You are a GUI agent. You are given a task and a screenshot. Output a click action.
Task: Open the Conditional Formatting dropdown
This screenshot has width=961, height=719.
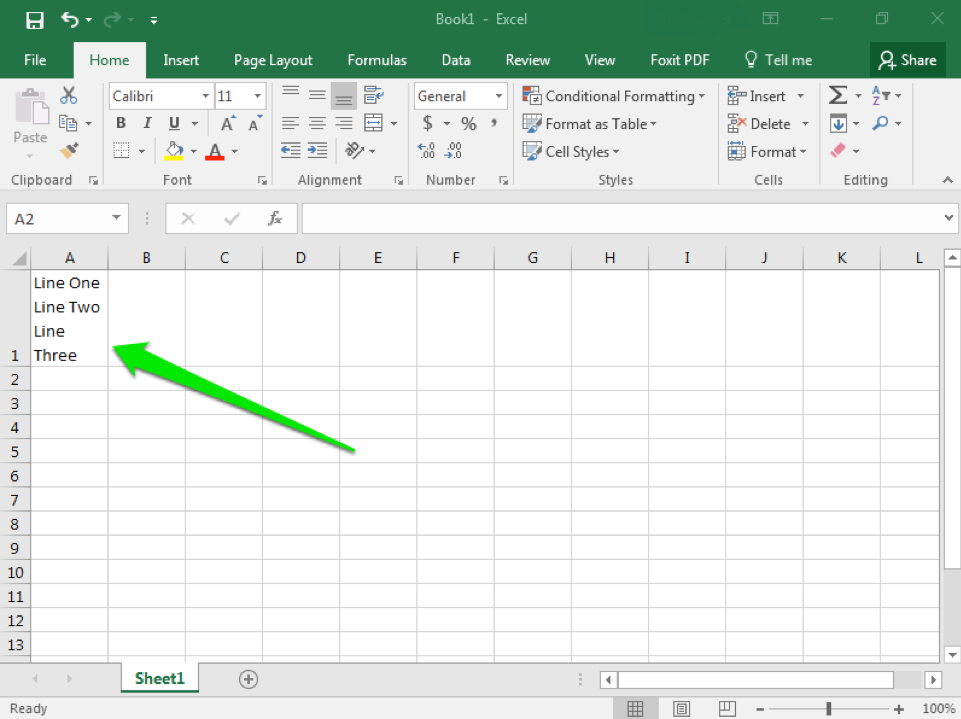[x=613, y=96]
